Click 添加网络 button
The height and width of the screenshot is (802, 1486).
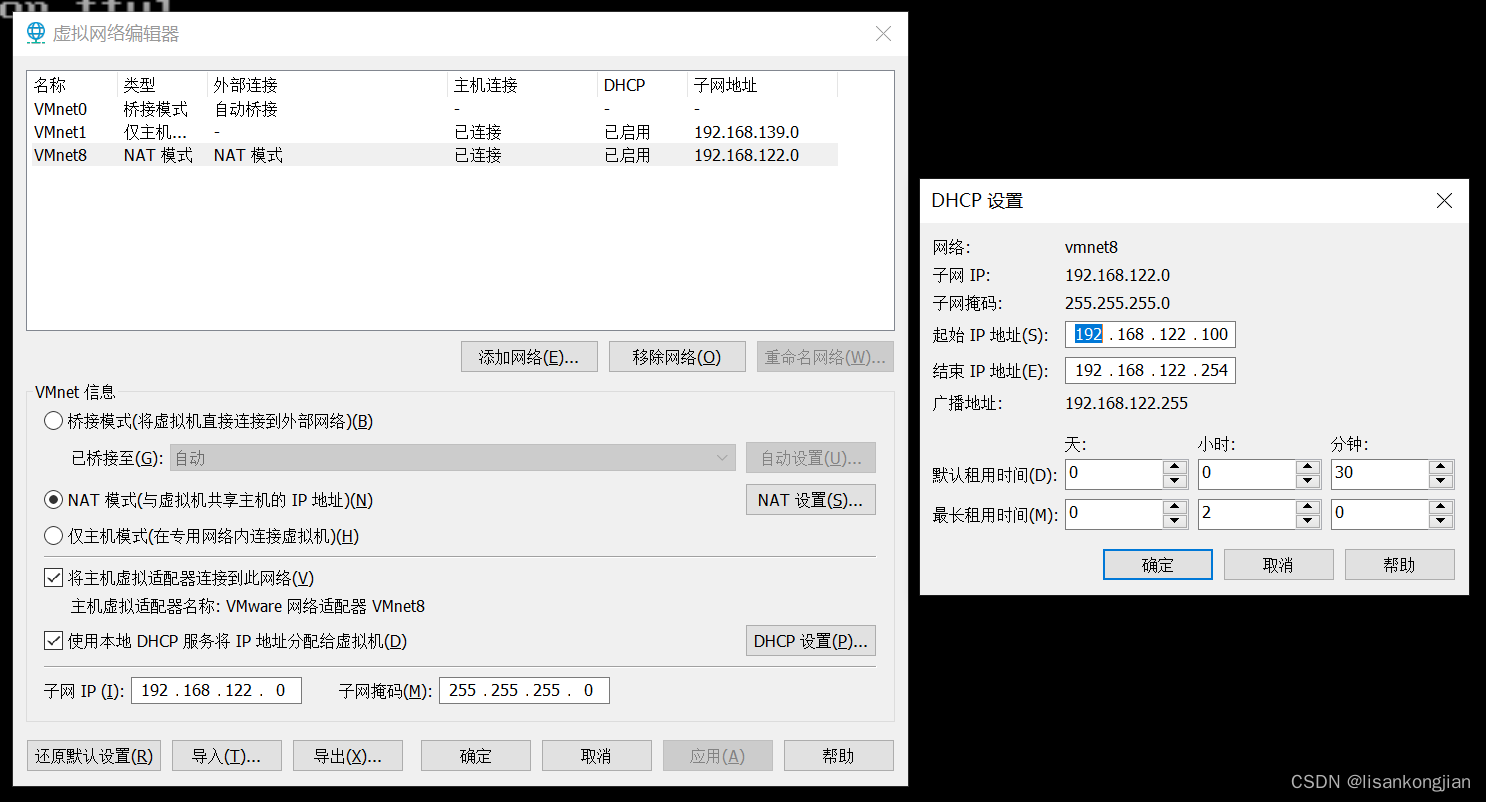[529, 357]
